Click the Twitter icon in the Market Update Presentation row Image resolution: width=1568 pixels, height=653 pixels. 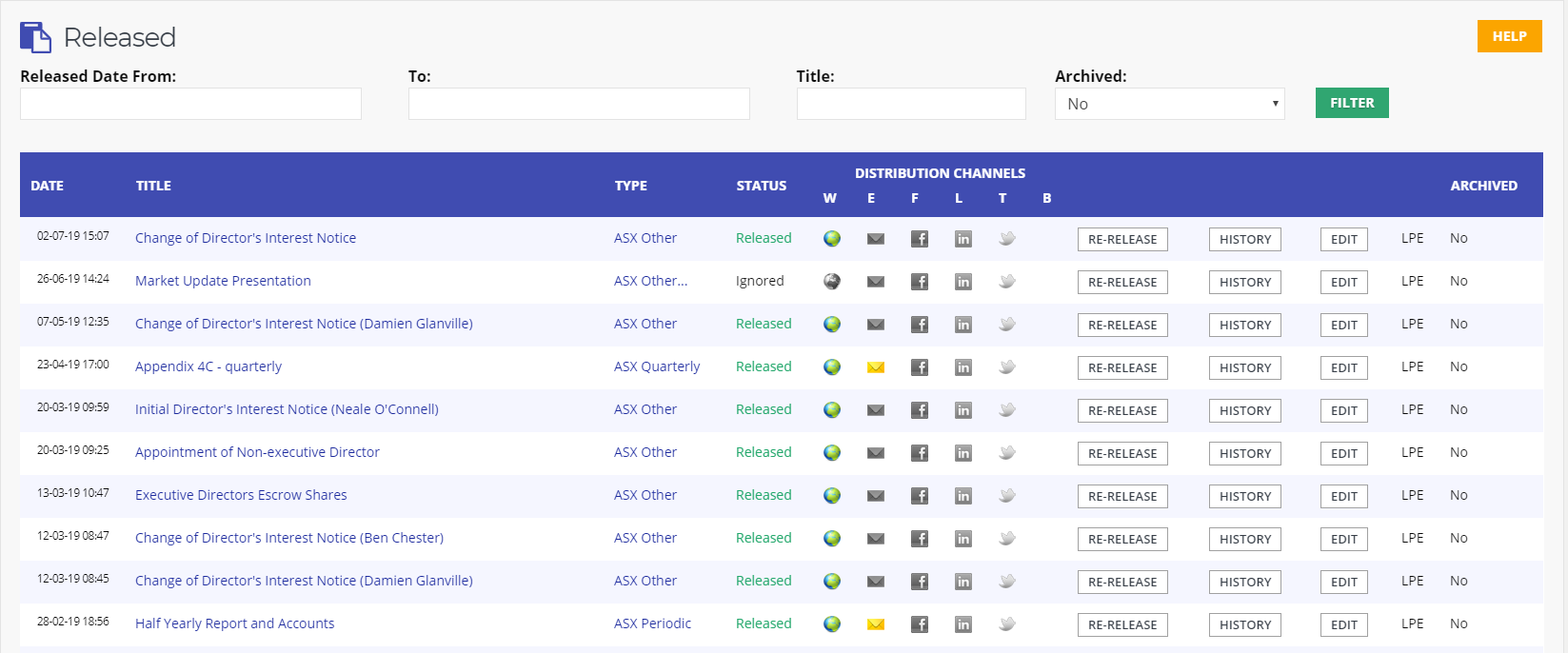coord(1007,282)
